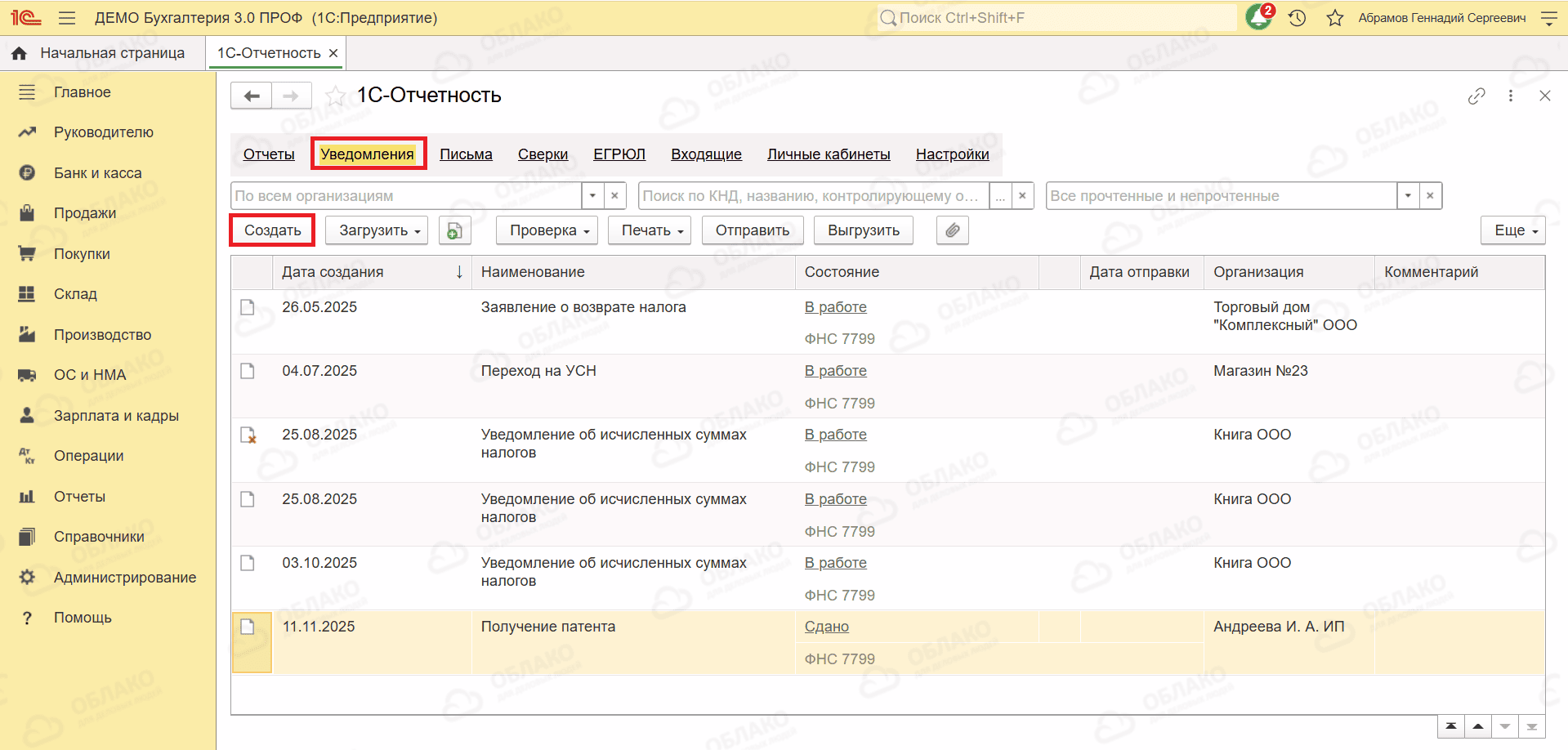
Task: Go back with the left arrow button
Action: pyautogui.click(x=252, y=96)
